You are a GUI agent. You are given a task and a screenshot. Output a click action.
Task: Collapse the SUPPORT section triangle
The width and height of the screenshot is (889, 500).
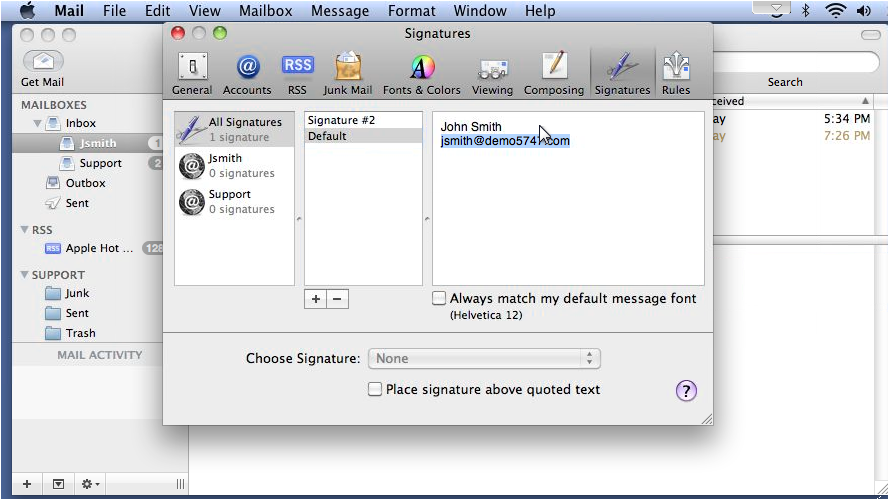(x=24, y=274)
